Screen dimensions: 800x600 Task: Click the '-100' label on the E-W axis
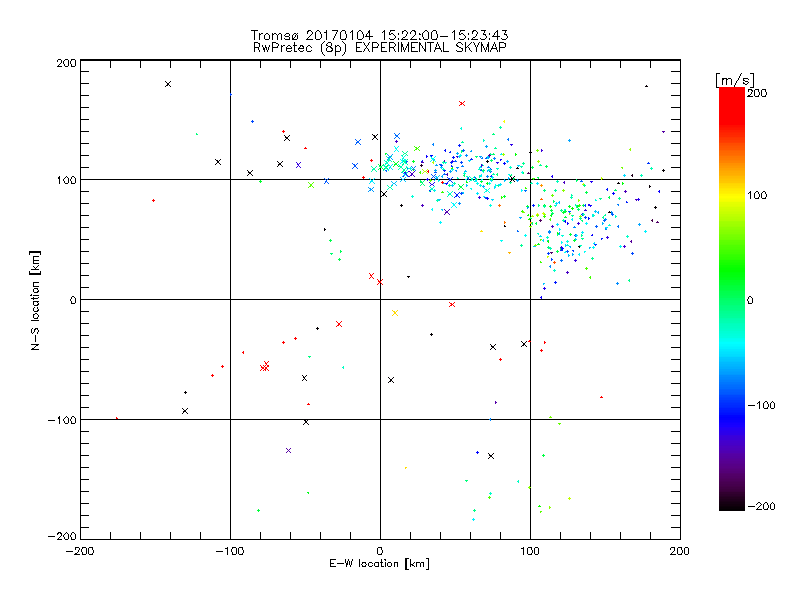click(230, 551)
